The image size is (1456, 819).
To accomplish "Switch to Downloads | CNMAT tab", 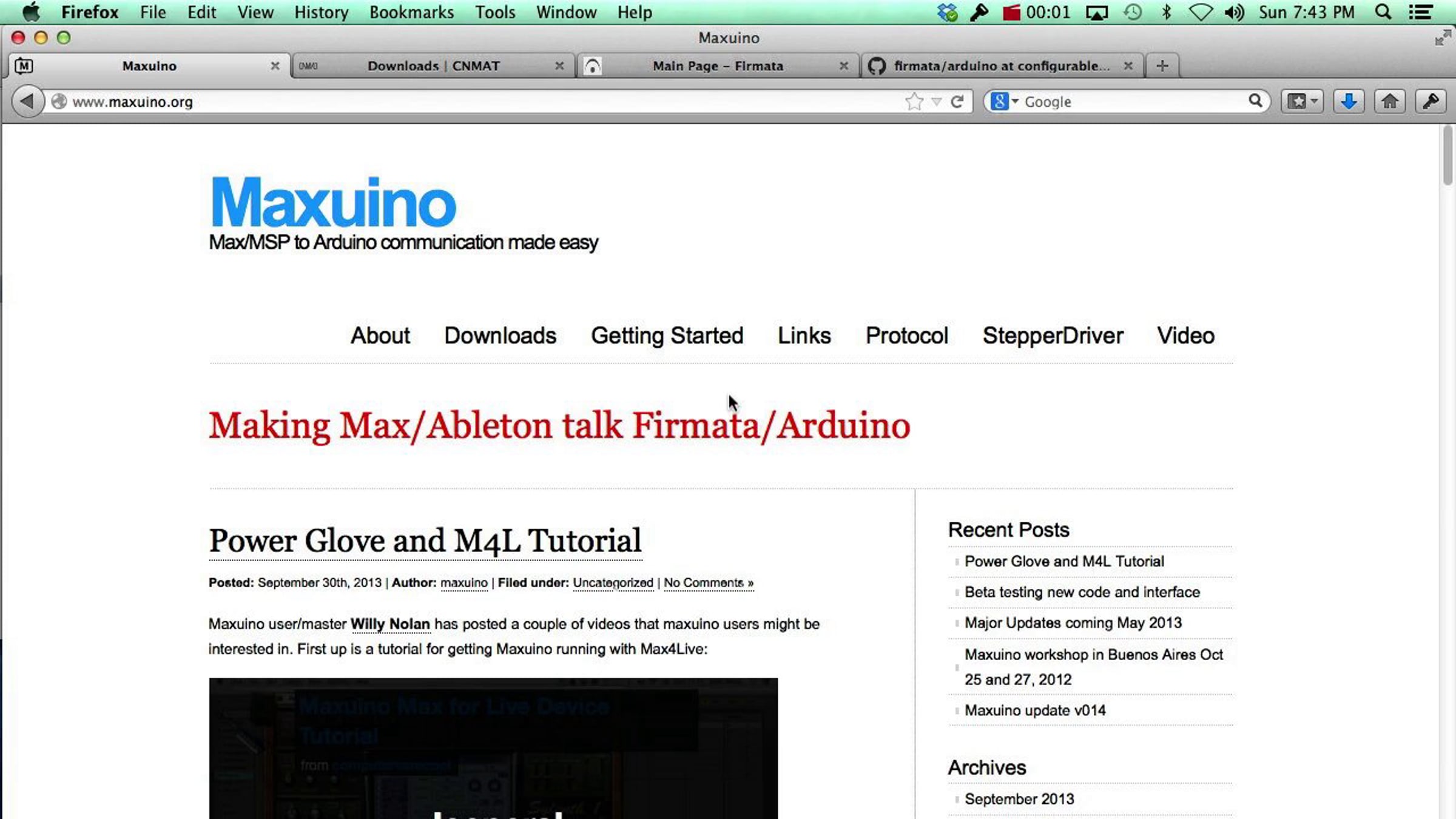I will (x=433, y=66).
